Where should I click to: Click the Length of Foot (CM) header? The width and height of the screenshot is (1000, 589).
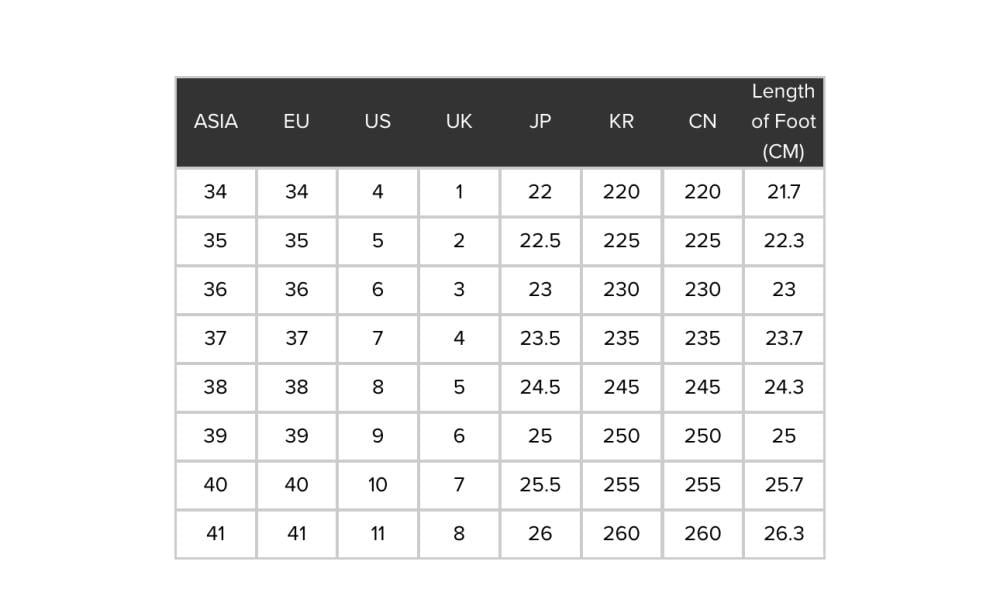(x=783, y=121)
